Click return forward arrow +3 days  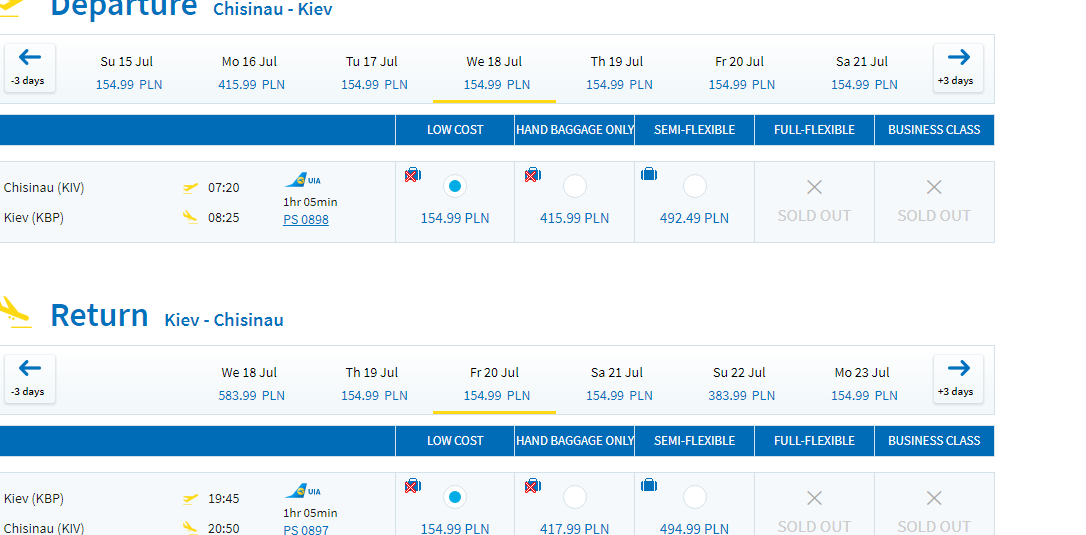point(958,379)
